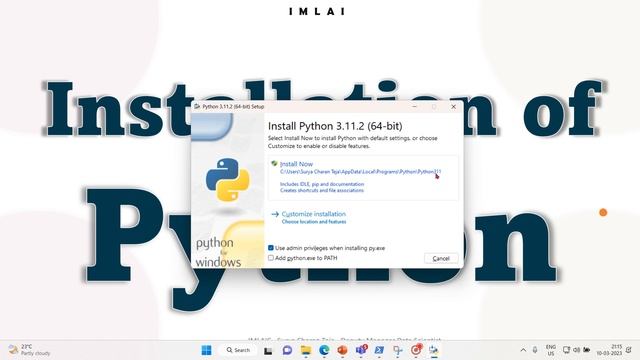The width and height of the screenshot is (640, 360).
Task: Open the clock and date flyout
Action: (609, 350)
